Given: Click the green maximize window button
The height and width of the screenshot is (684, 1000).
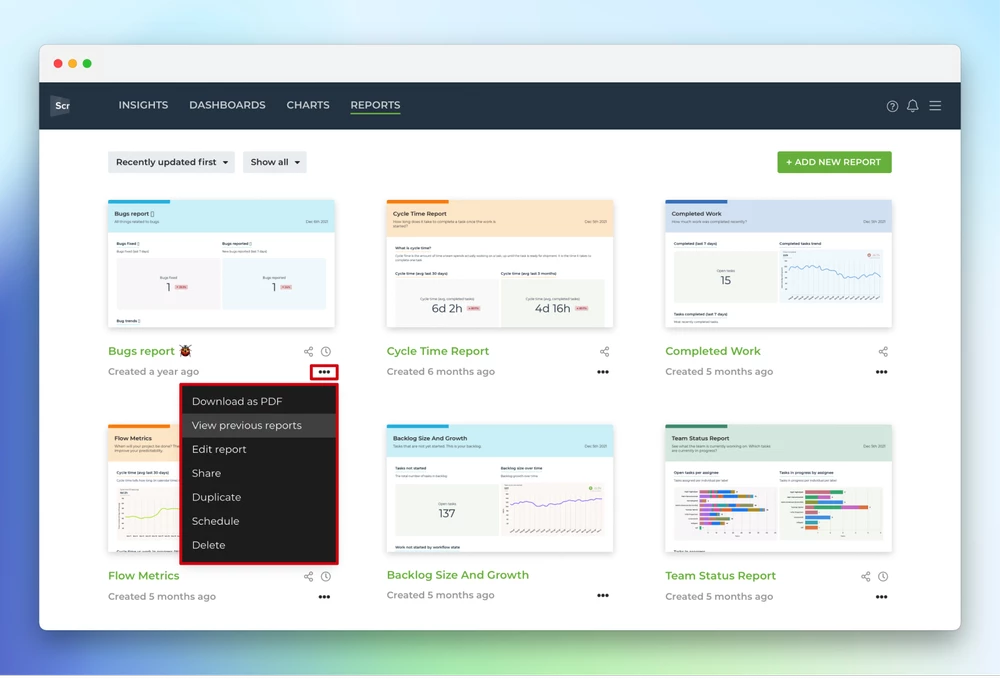Looking at the screenshot, I should [x=87, y=64].
